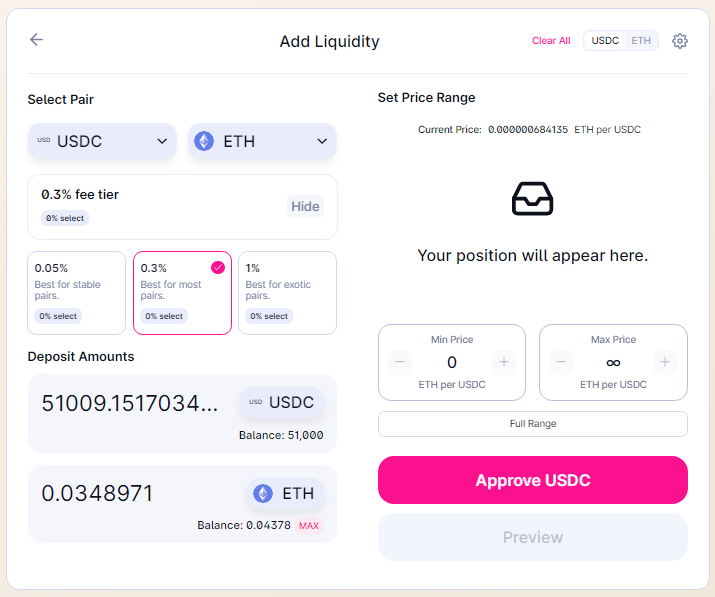Go back using the left arrow icon
This screenshot has width=715, height=597.
pos(36,40)
